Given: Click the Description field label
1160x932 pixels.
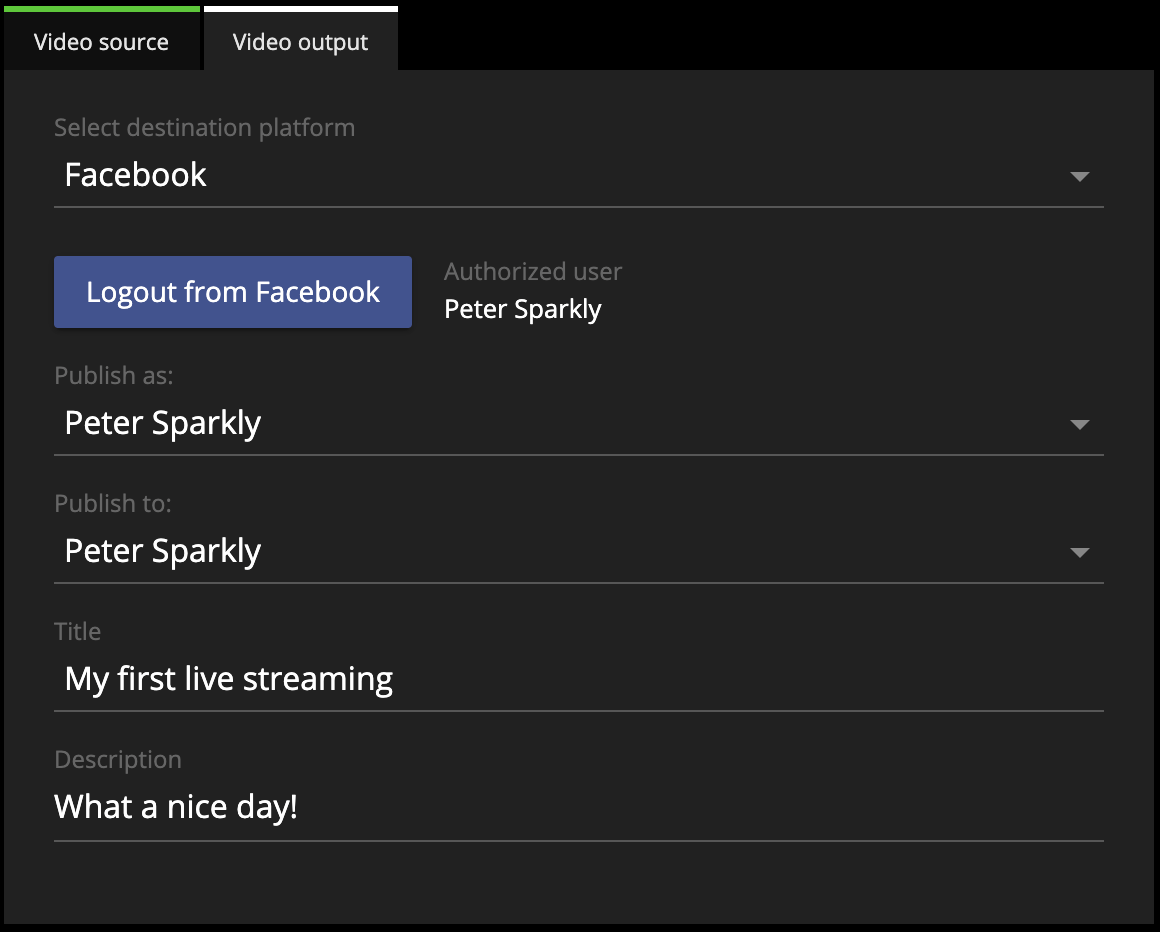Looking at the screenshot, I should coord(118,760).
